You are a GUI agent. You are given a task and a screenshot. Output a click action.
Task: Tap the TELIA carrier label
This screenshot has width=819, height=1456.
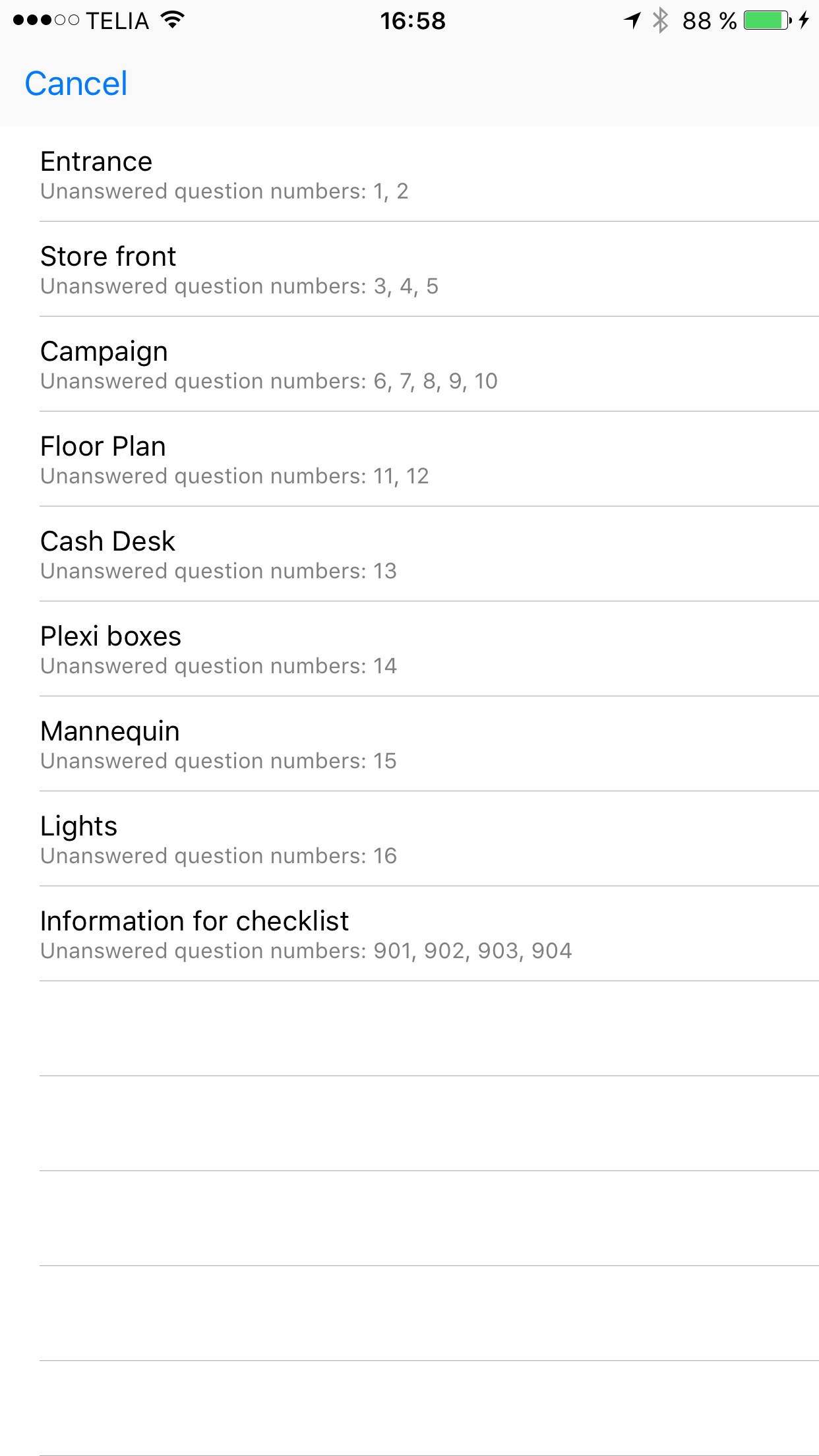point(117,21)
